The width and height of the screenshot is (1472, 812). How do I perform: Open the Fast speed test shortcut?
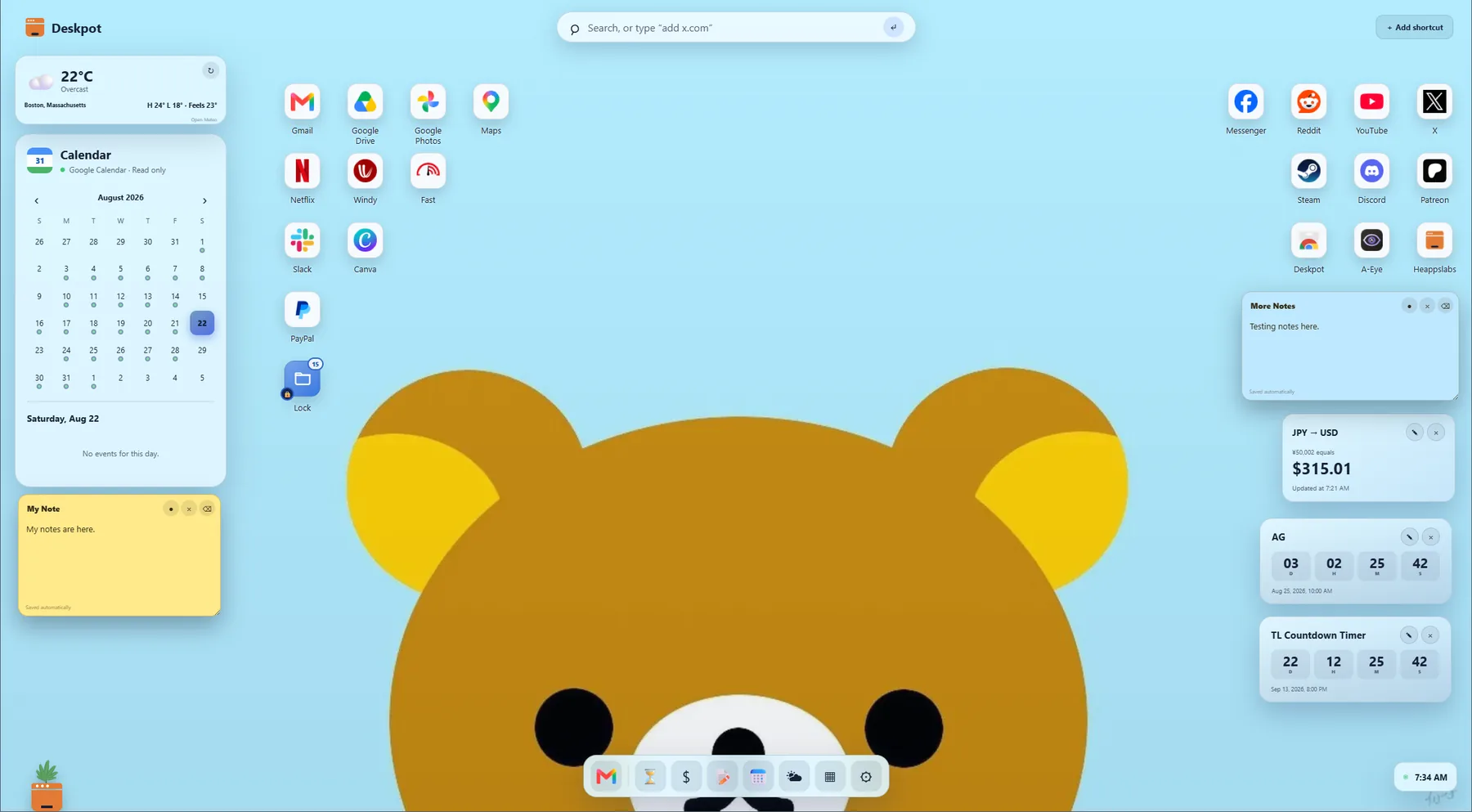tap(428, 172)
